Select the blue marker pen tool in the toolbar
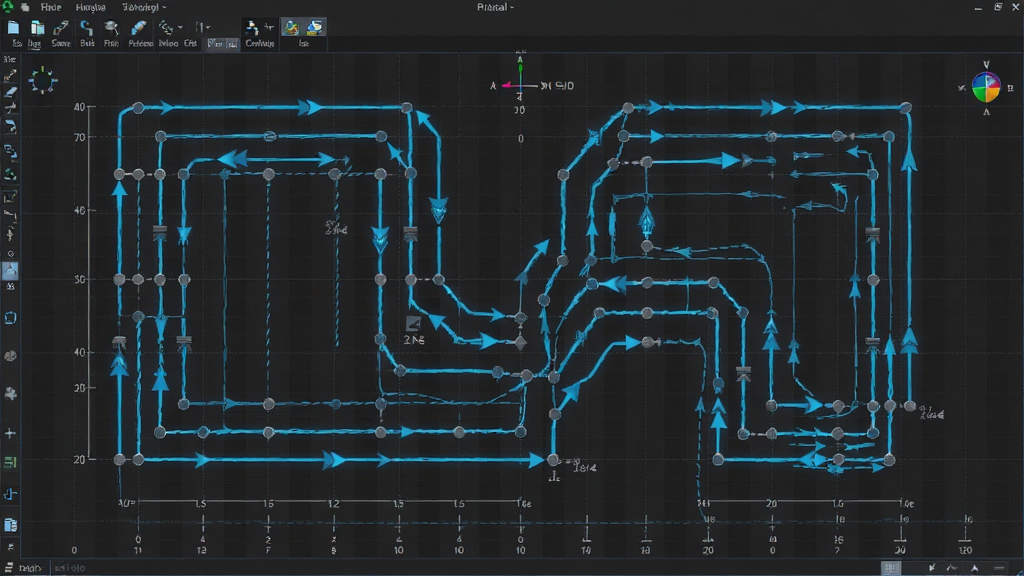 coord(138,27)
